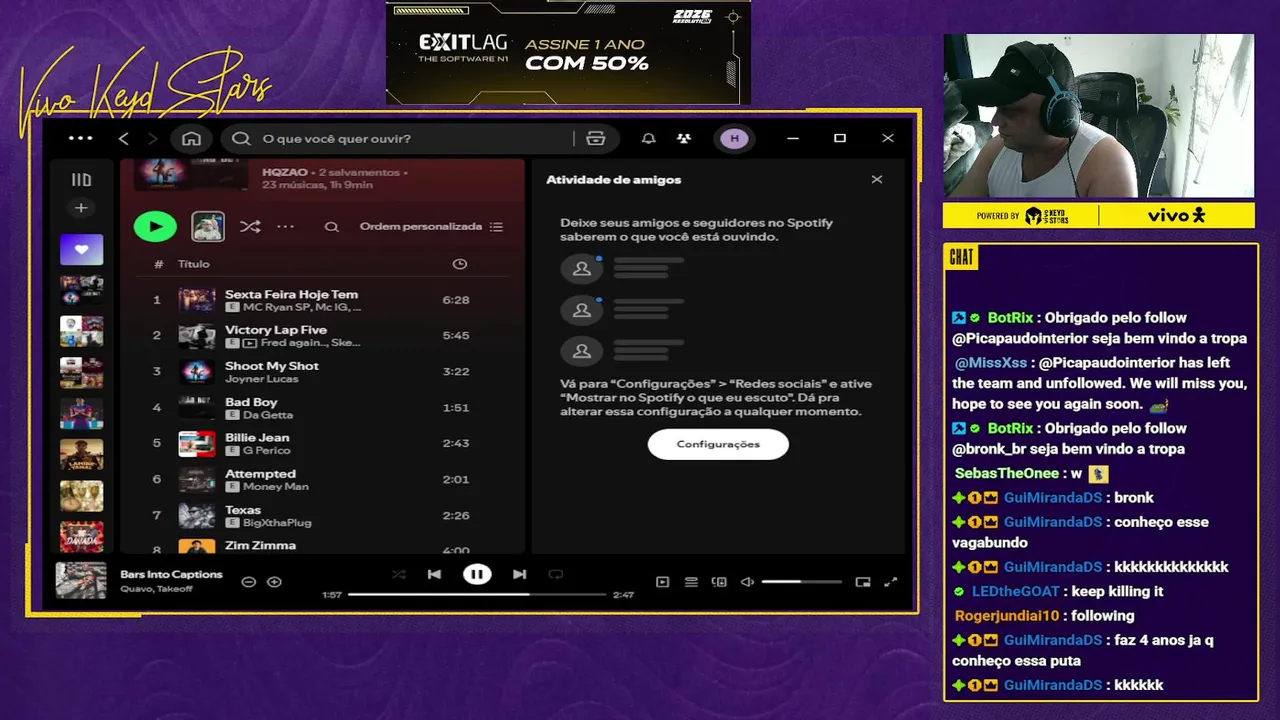
Task: Create a playlist with the plus button
Action: pyautogui.click(x=81, y=208)
